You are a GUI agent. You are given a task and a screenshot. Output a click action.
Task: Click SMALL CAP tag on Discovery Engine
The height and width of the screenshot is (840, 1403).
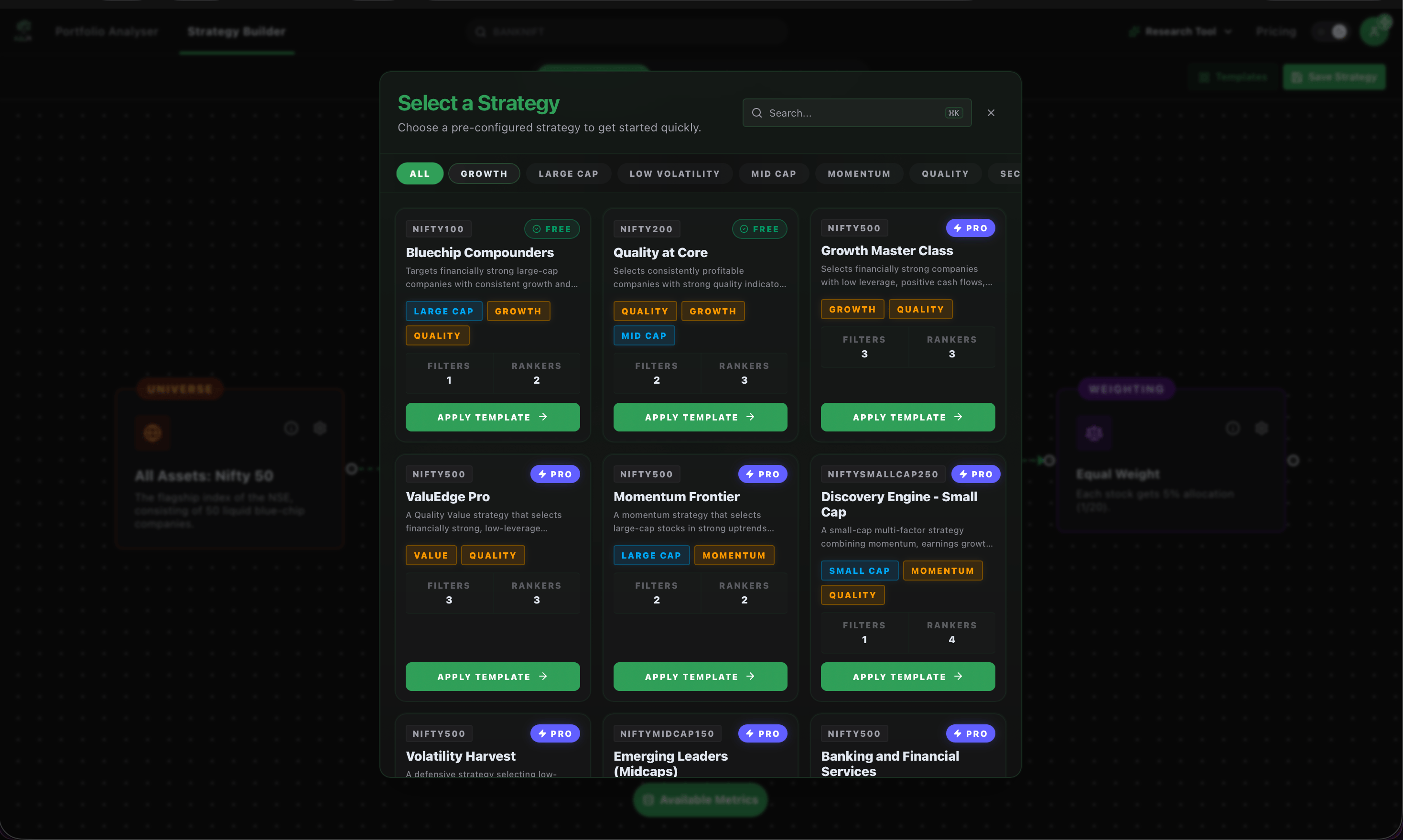point(859,571)
